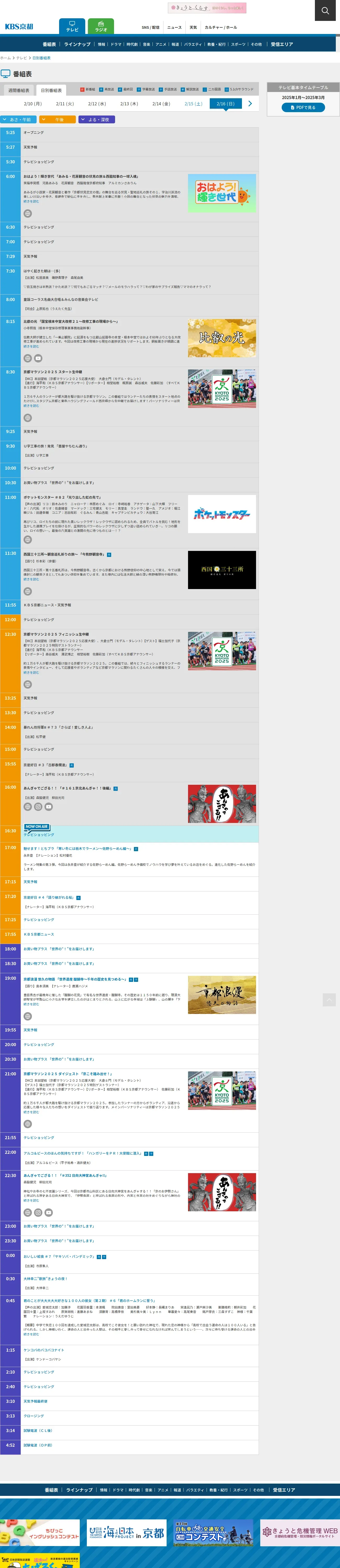
Task: Open the ニュース menu link
Action: (x=174, y=27)
